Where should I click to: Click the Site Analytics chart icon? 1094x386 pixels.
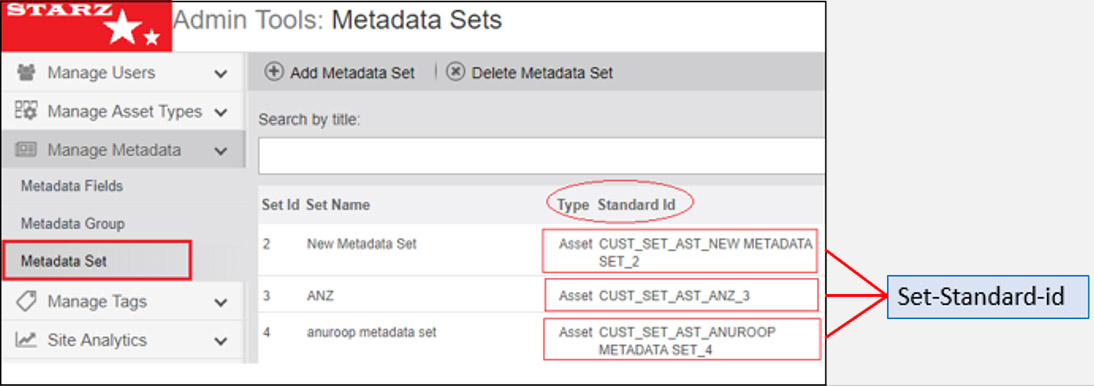(26, 340)
